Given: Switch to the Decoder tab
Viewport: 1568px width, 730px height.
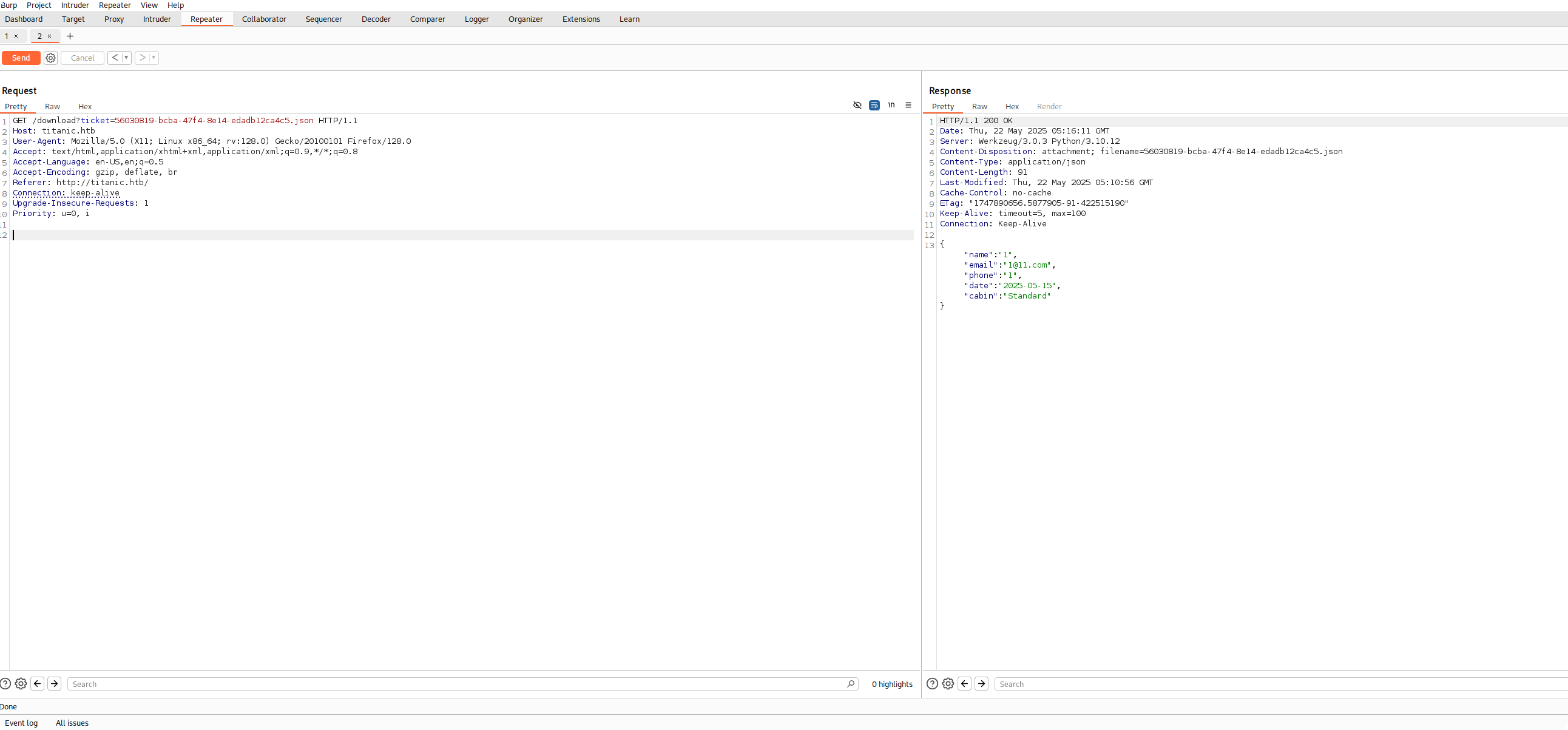Looking at the screenshot, I should coord(376,19).
